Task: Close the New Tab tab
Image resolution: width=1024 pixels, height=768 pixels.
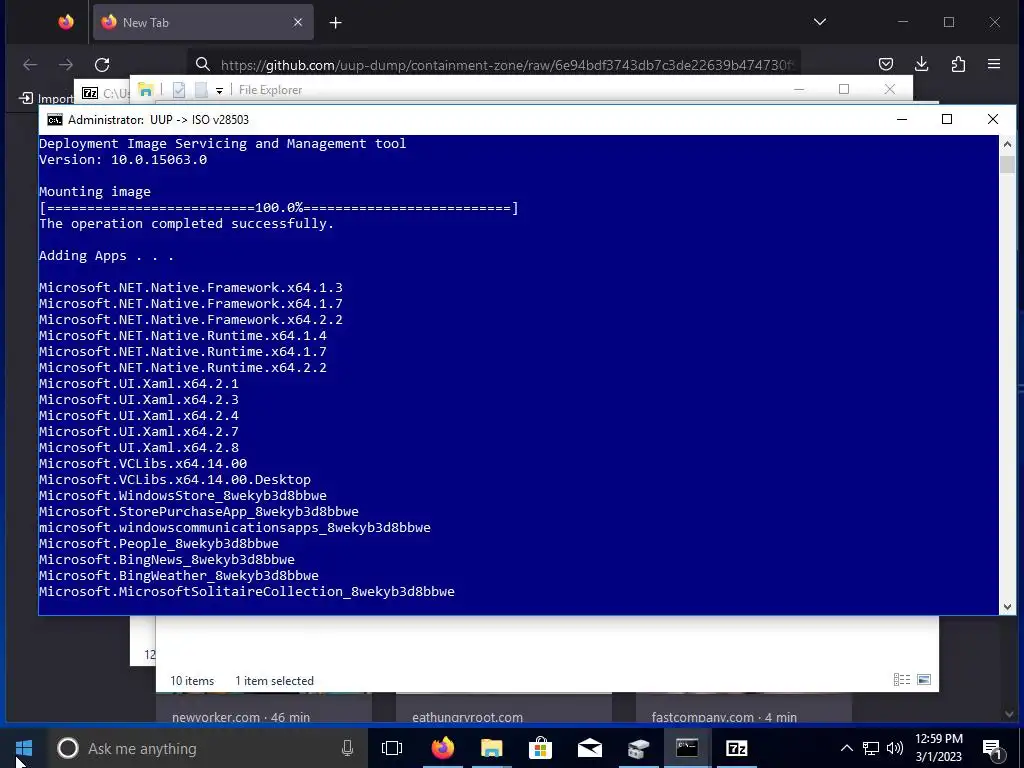Action: tap(298, 22)
